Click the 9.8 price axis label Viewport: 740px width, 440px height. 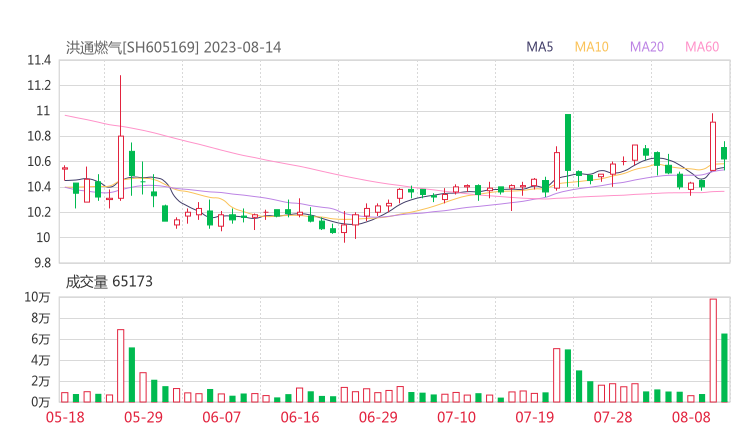42,263
